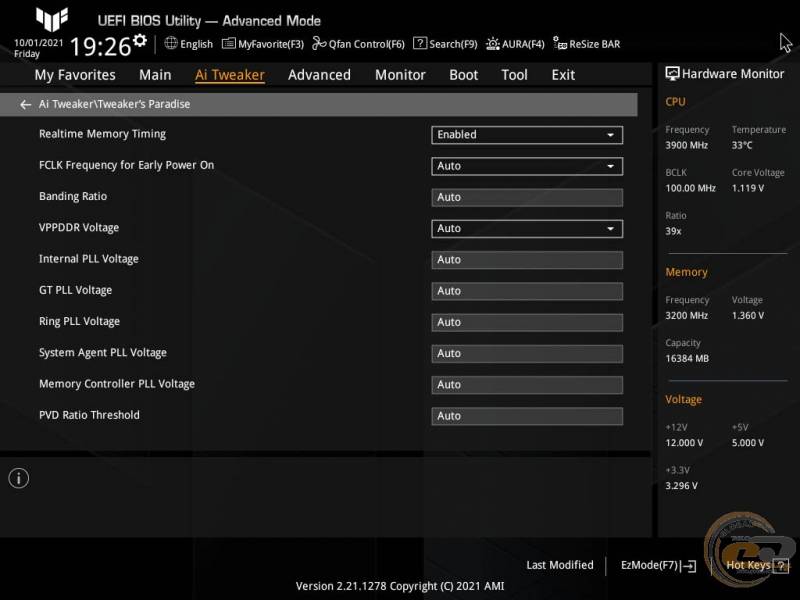Select the Ring PLL Voltage field
Viewport: 800px width, 600px height.
[527, 322]
